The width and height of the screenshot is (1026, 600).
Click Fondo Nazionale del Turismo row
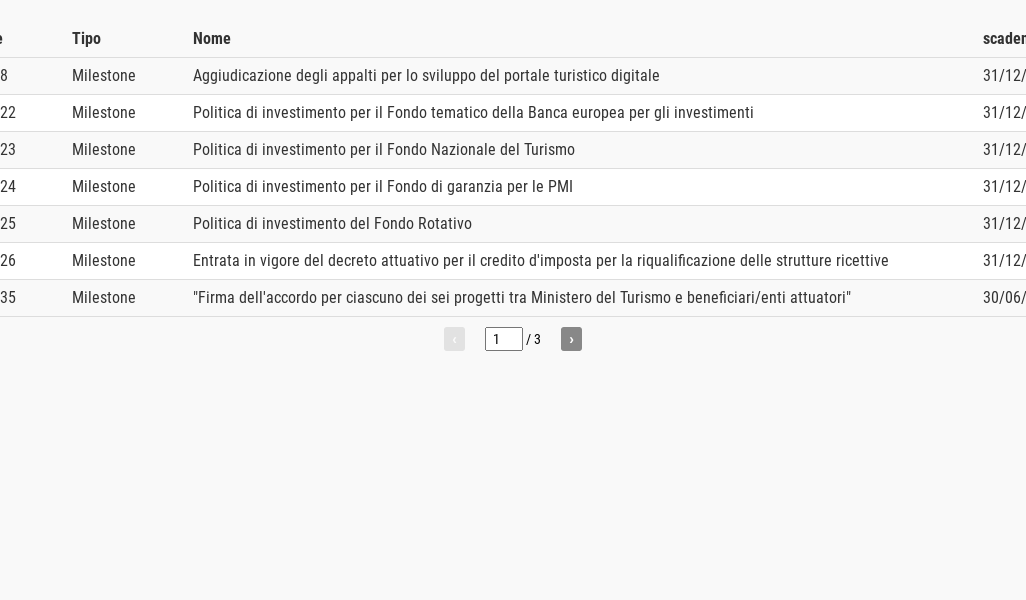coord(383,150)
